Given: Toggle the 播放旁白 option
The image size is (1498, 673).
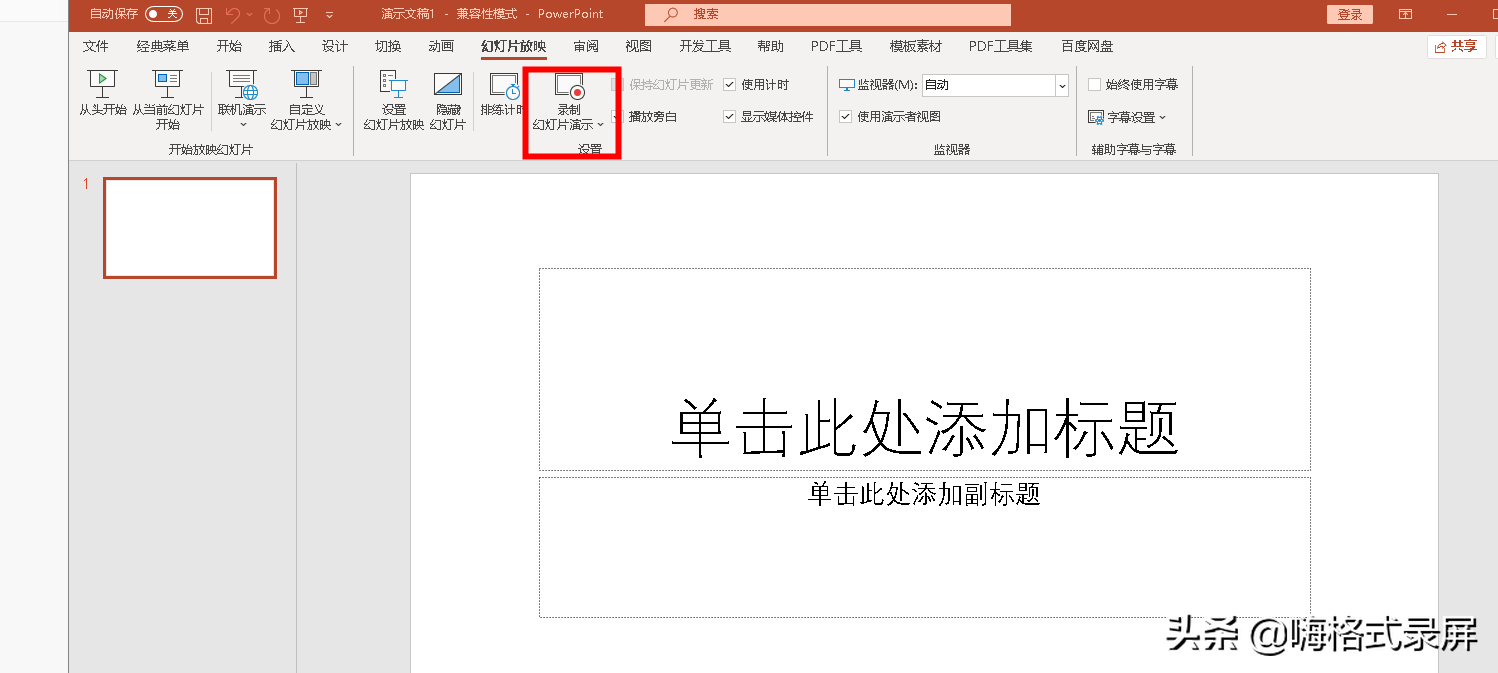Looking at the screenshot, I should pos(645,117).
